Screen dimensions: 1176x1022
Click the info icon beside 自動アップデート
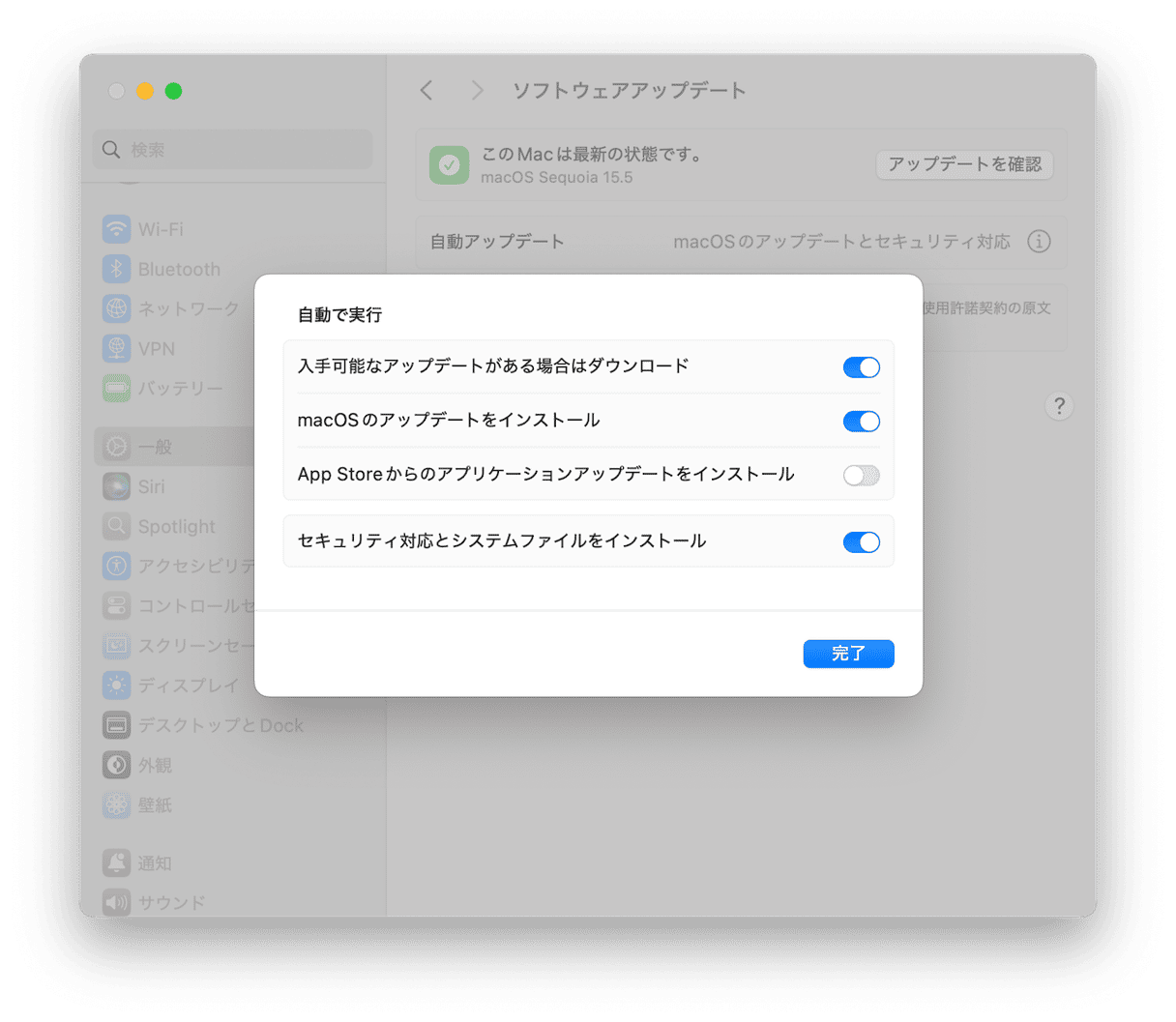(1039, 242)
